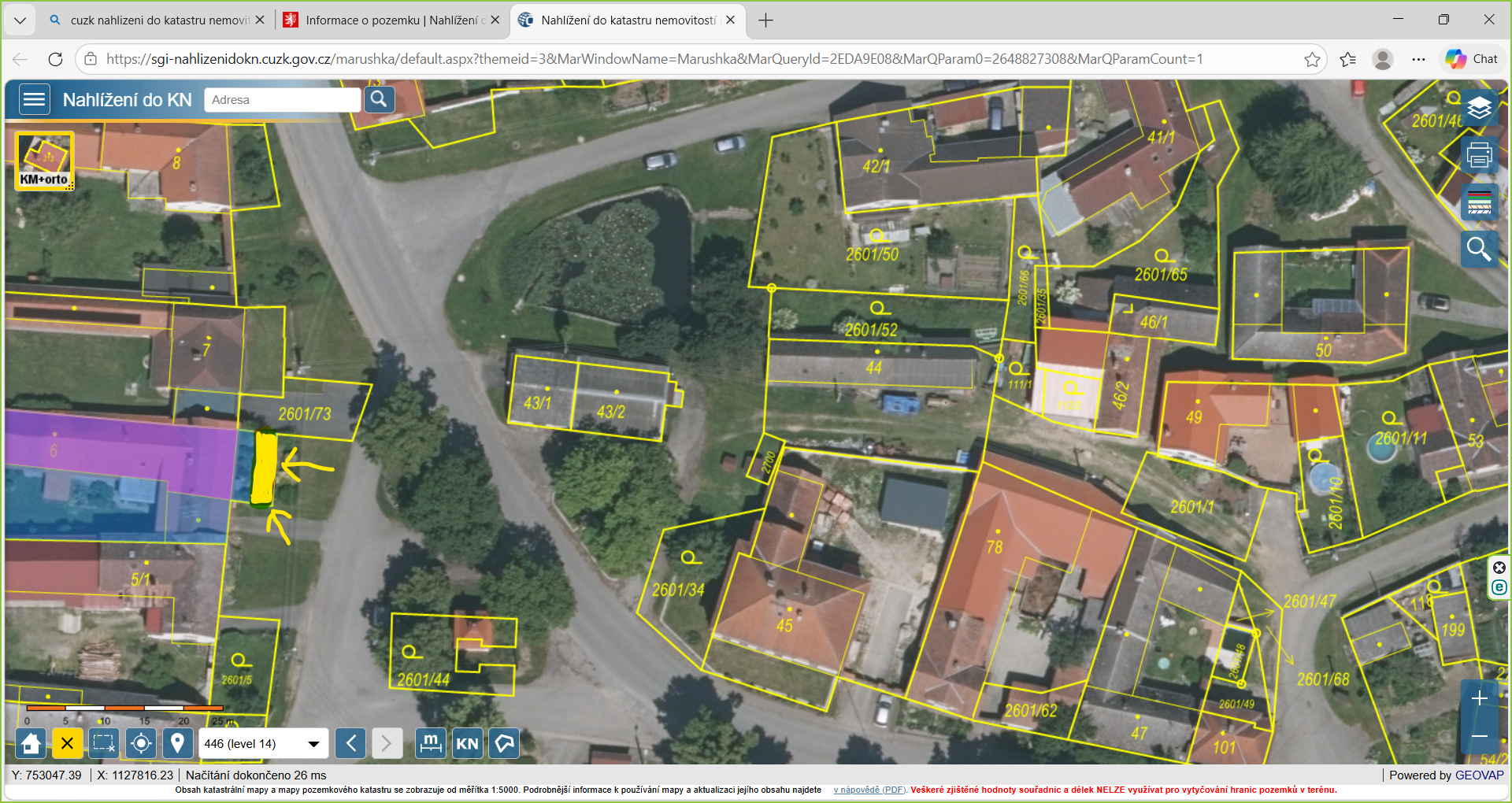Open the map layers panel
Screen dimensions: 1512x803
[1479, 108]
